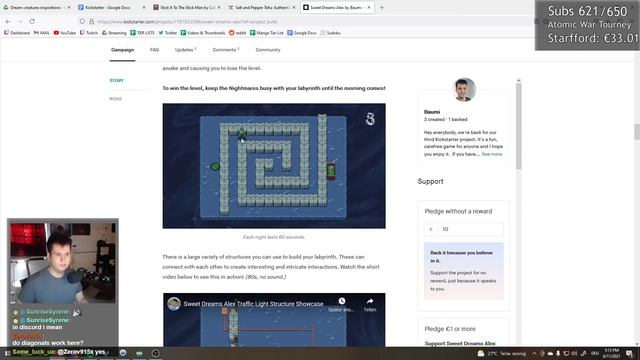Click the Back it because you believe in it box
Image resolution: width=640 pixels, height=360 pixels.
464,271
